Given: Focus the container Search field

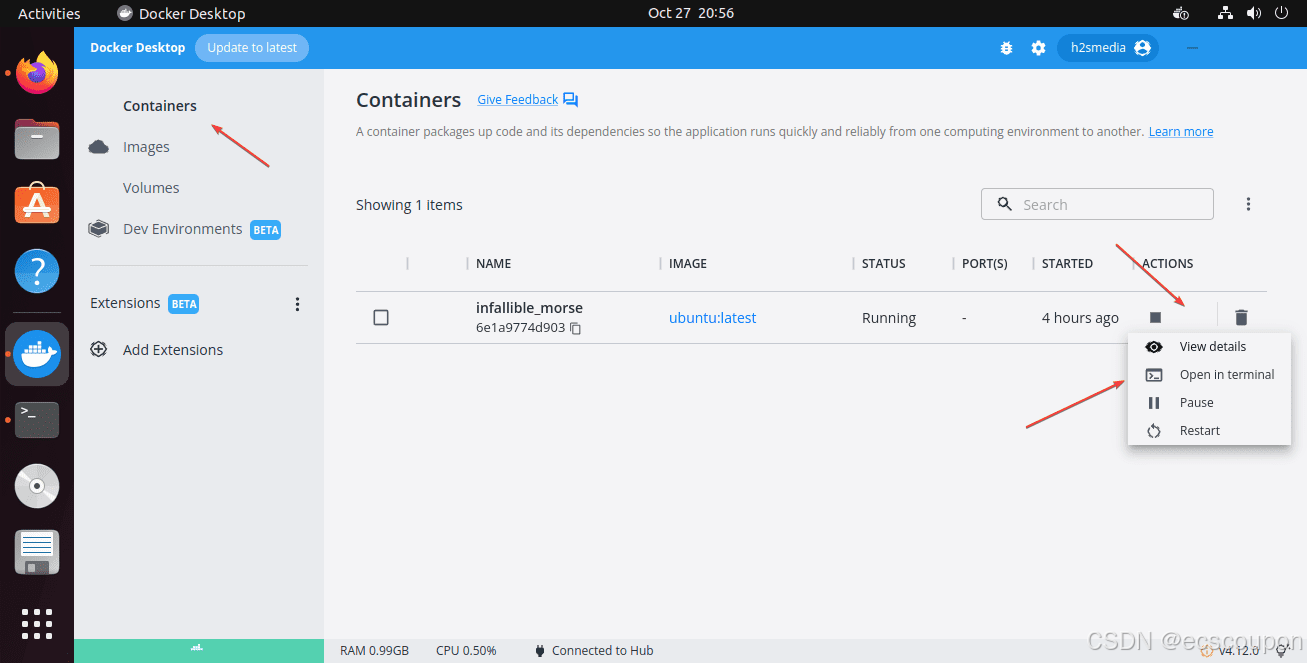Looking at the screenshot, I should (x=1097, y=204).
